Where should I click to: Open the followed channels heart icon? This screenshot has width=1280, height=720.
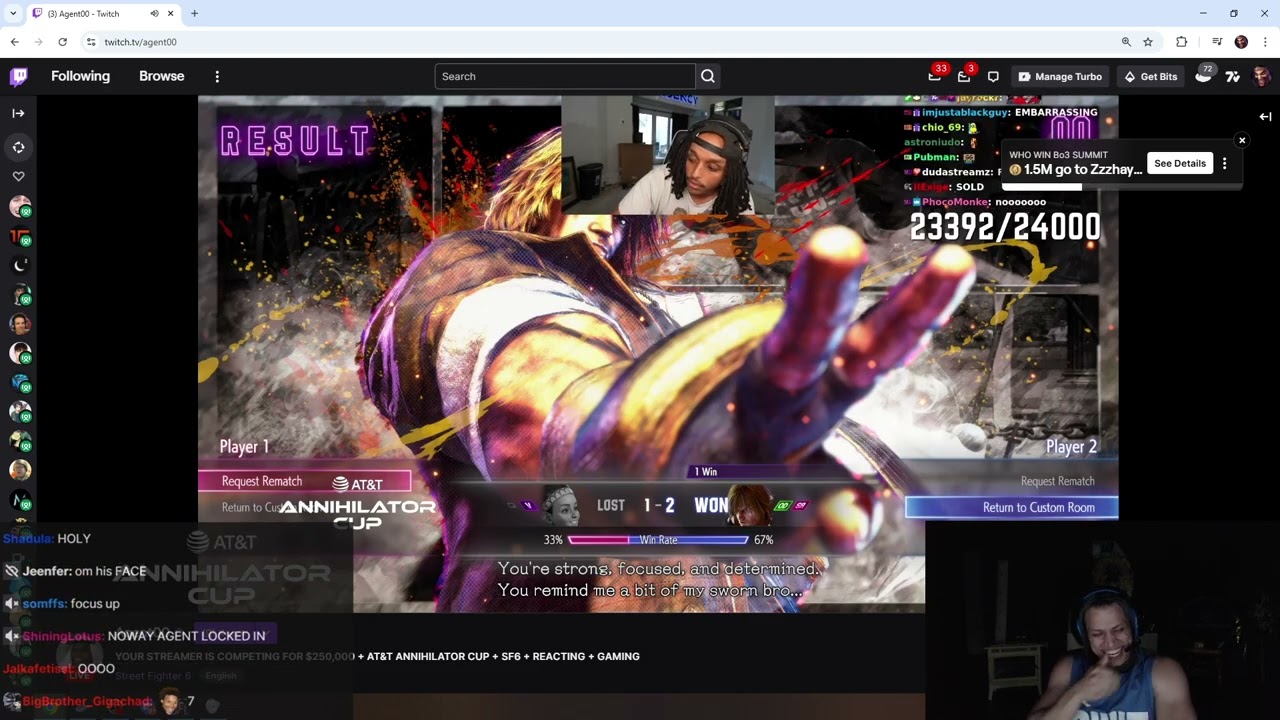18,176
